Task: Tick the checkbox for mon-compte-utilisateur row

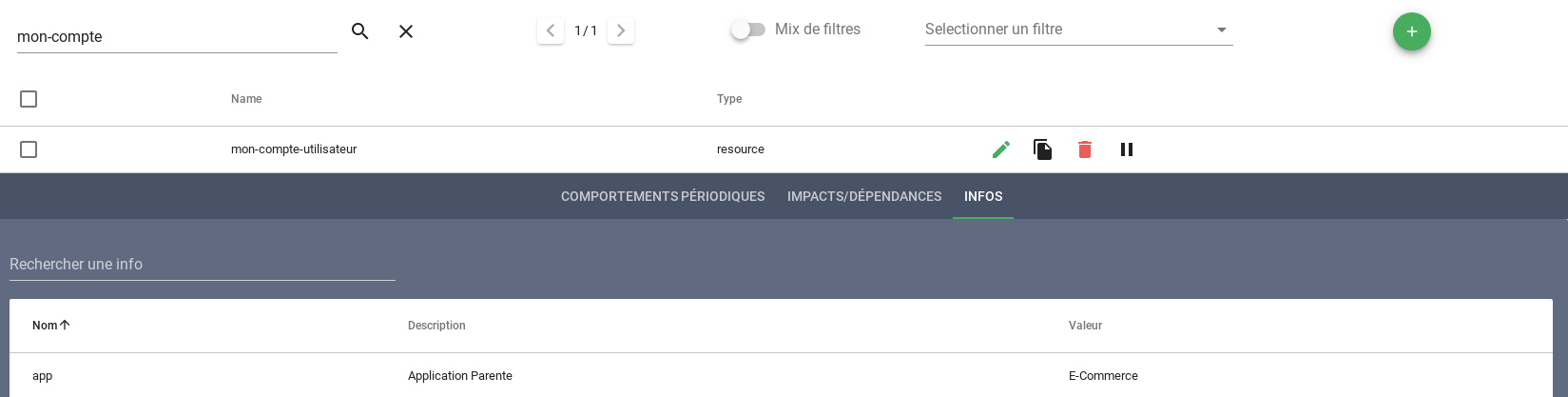Action: point(29,149)
